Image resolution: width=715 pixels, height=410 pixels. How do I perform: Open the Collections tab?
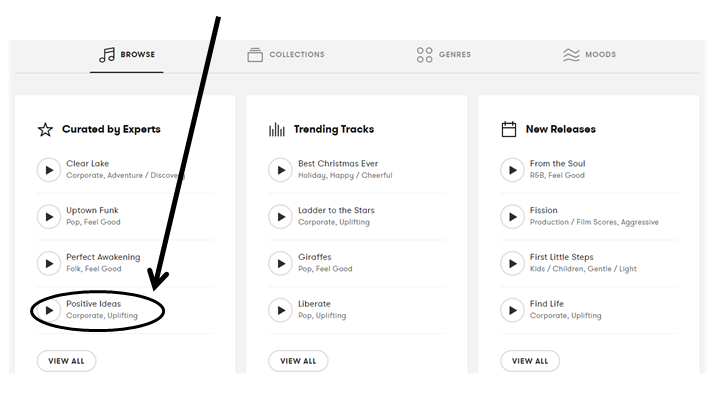pos(286,55)
